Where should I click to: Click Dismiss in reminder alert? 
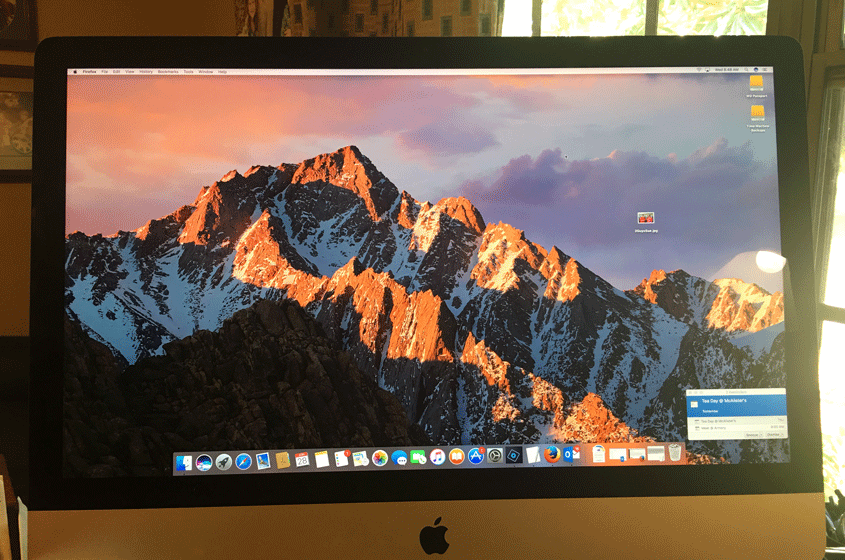[x=773, y=434]
